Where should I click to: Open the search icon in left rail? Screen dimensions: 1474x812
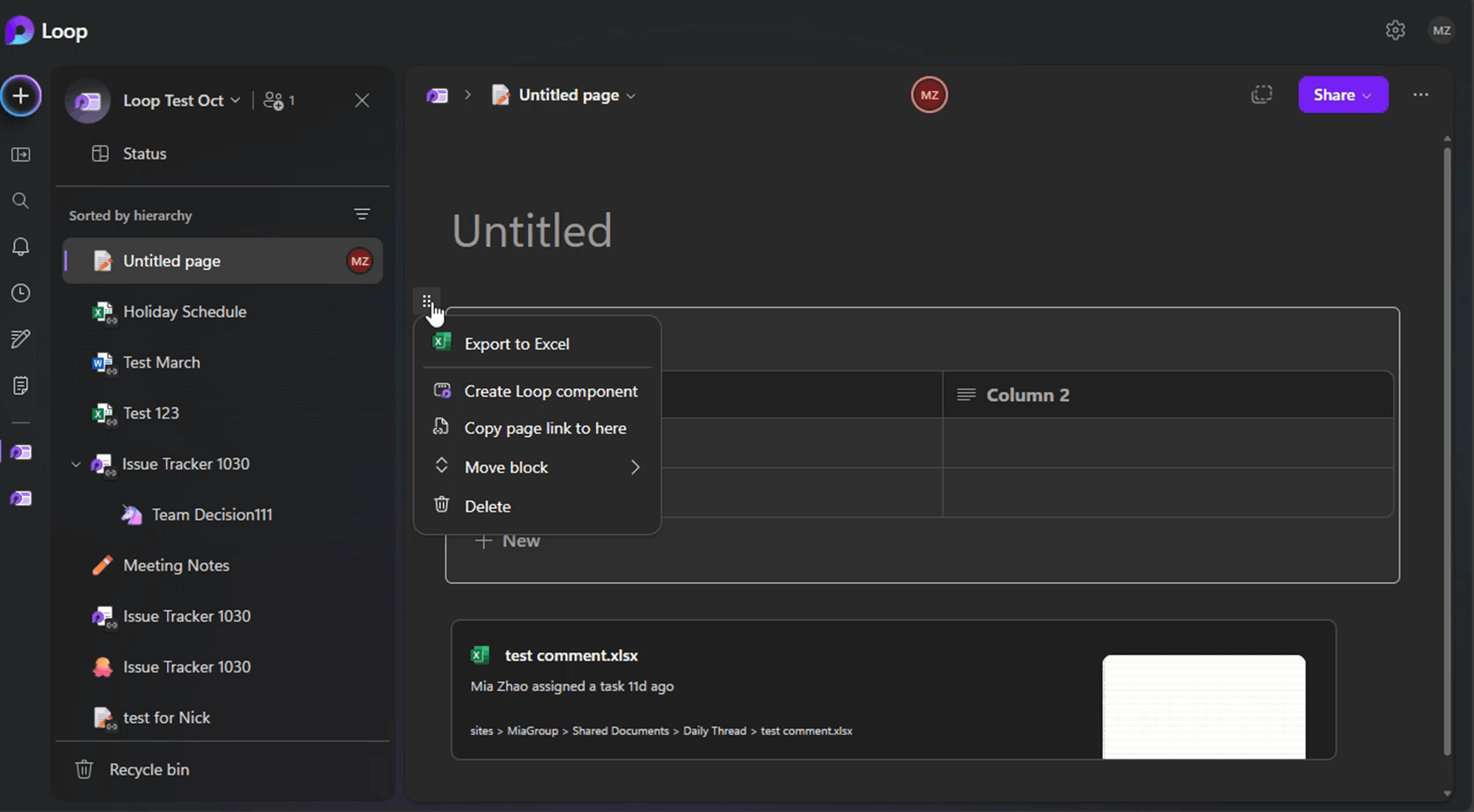[21, 201]
